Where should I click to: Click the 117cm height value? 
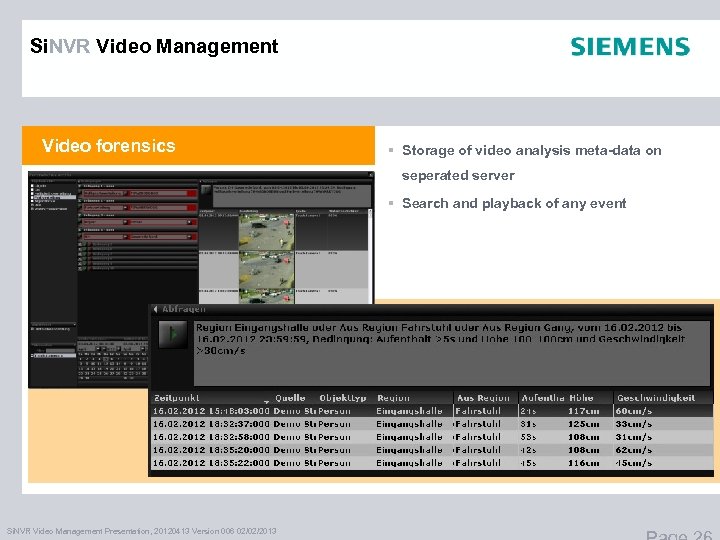(583, 411)
